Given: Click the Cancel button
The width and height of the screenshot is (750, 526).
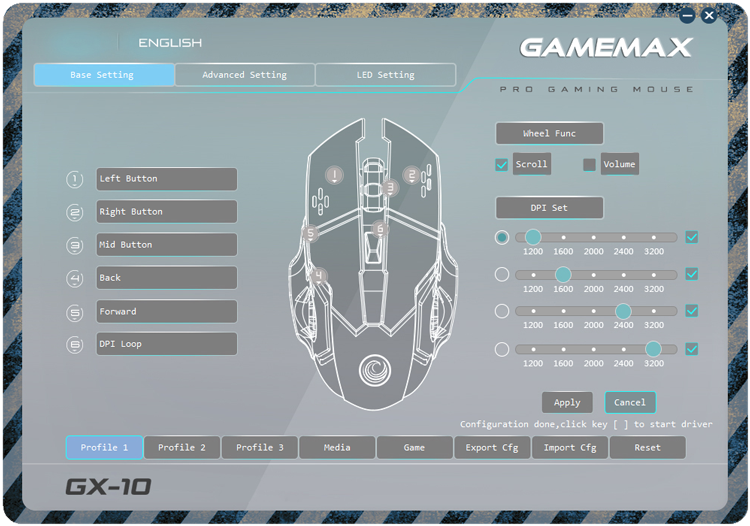Looking at the screenshot, I should coord(630,403).
